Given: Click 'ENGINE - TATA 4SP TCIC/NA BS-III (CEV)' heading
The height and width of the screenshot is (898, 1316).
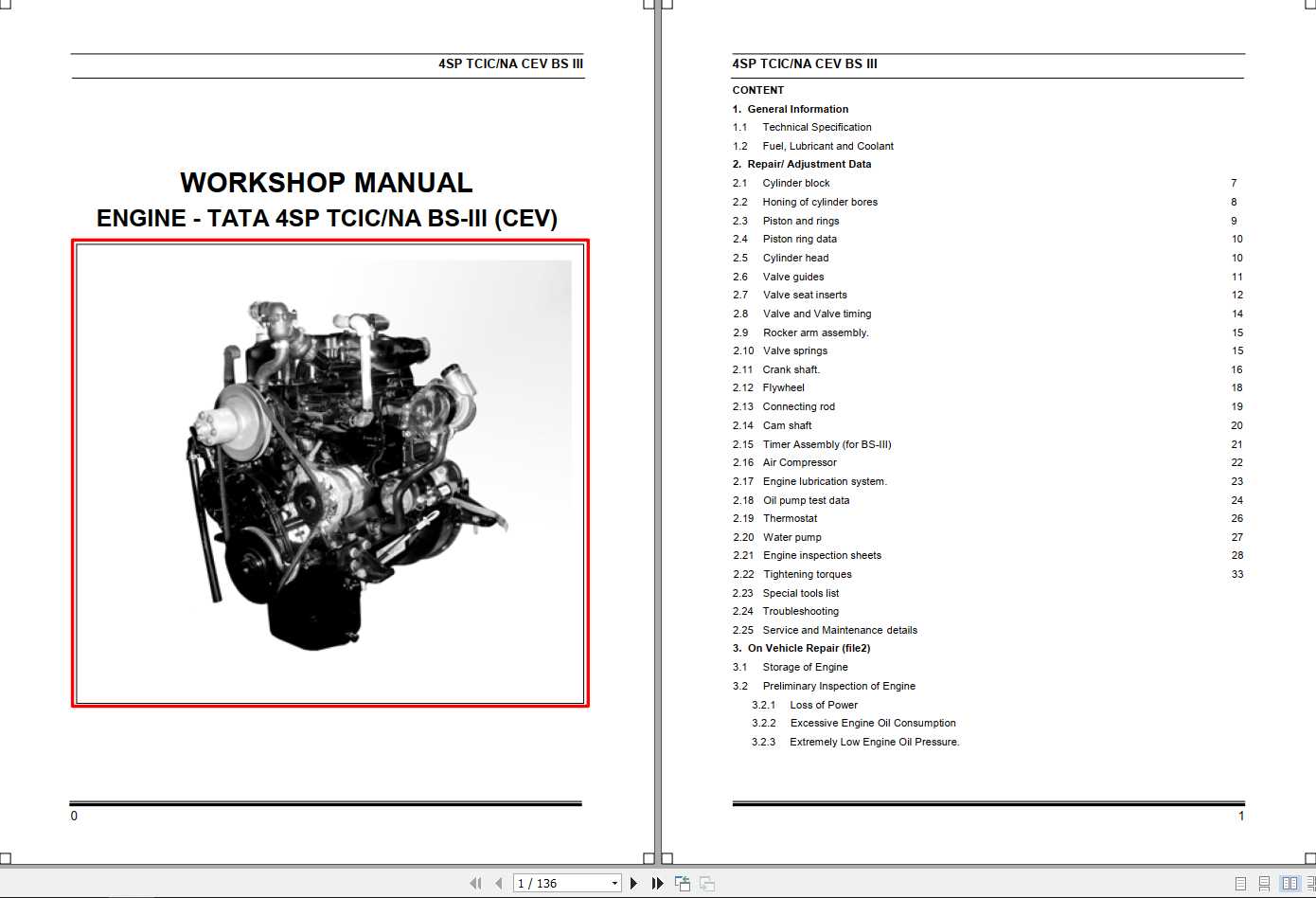Looking at the screenshot, I should 327,218.
